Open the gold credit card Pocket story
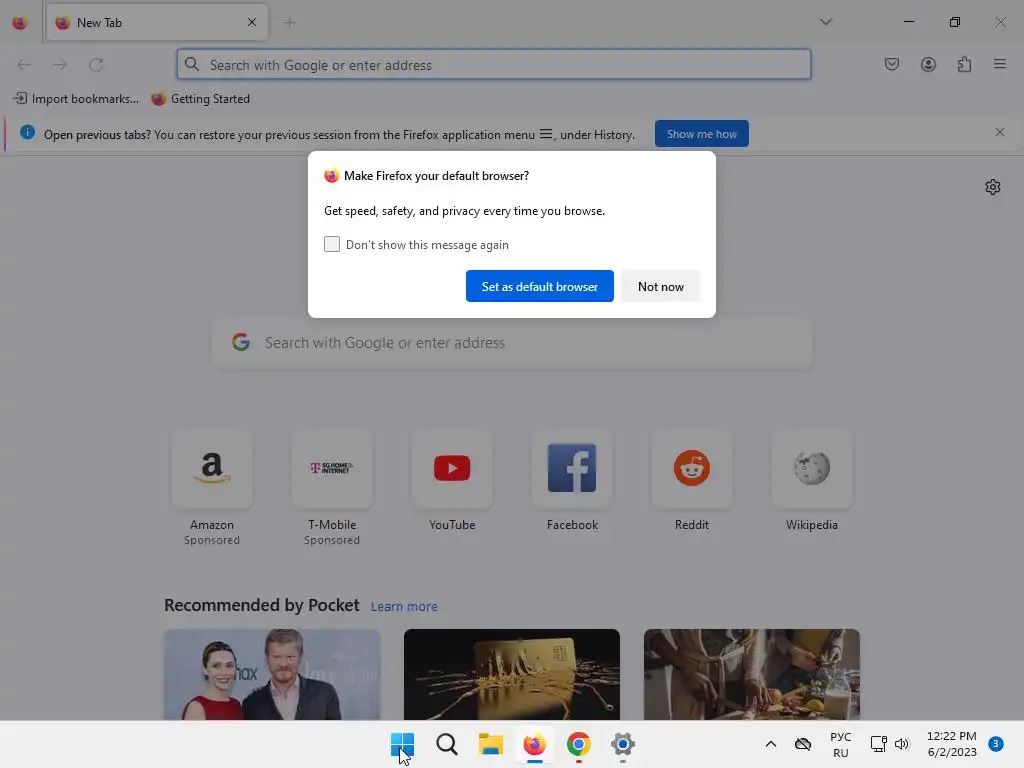Image resolution: width=1024 pixels, height=768 pixels. (x=512, y=675)
